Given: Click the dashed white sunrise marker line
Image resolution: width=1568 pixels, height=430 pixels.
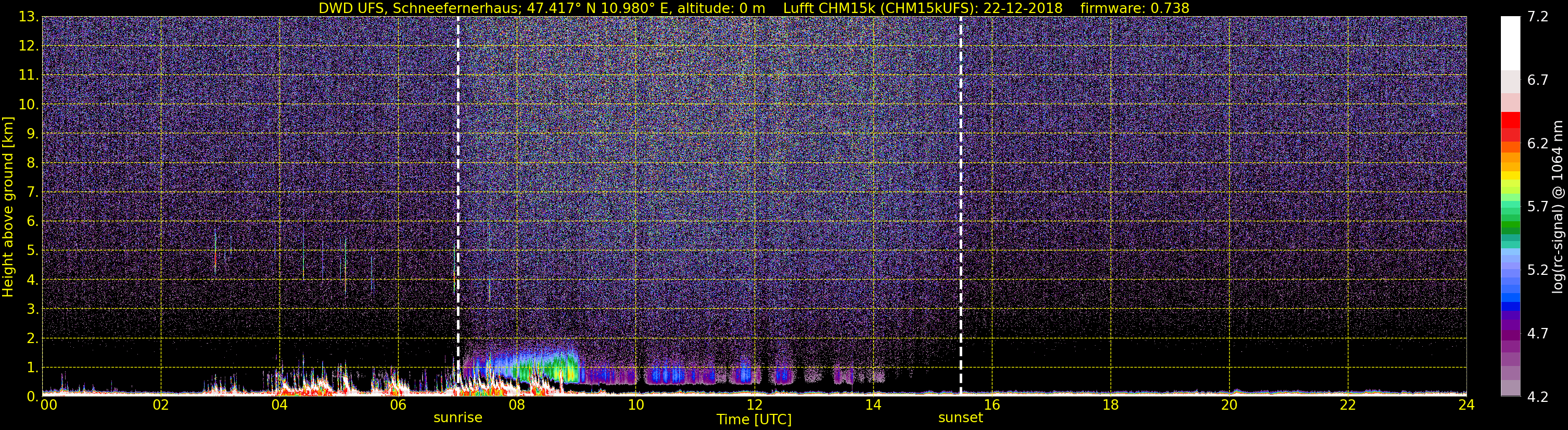Looking at the screenshot, I should click(x=458, y=206).
